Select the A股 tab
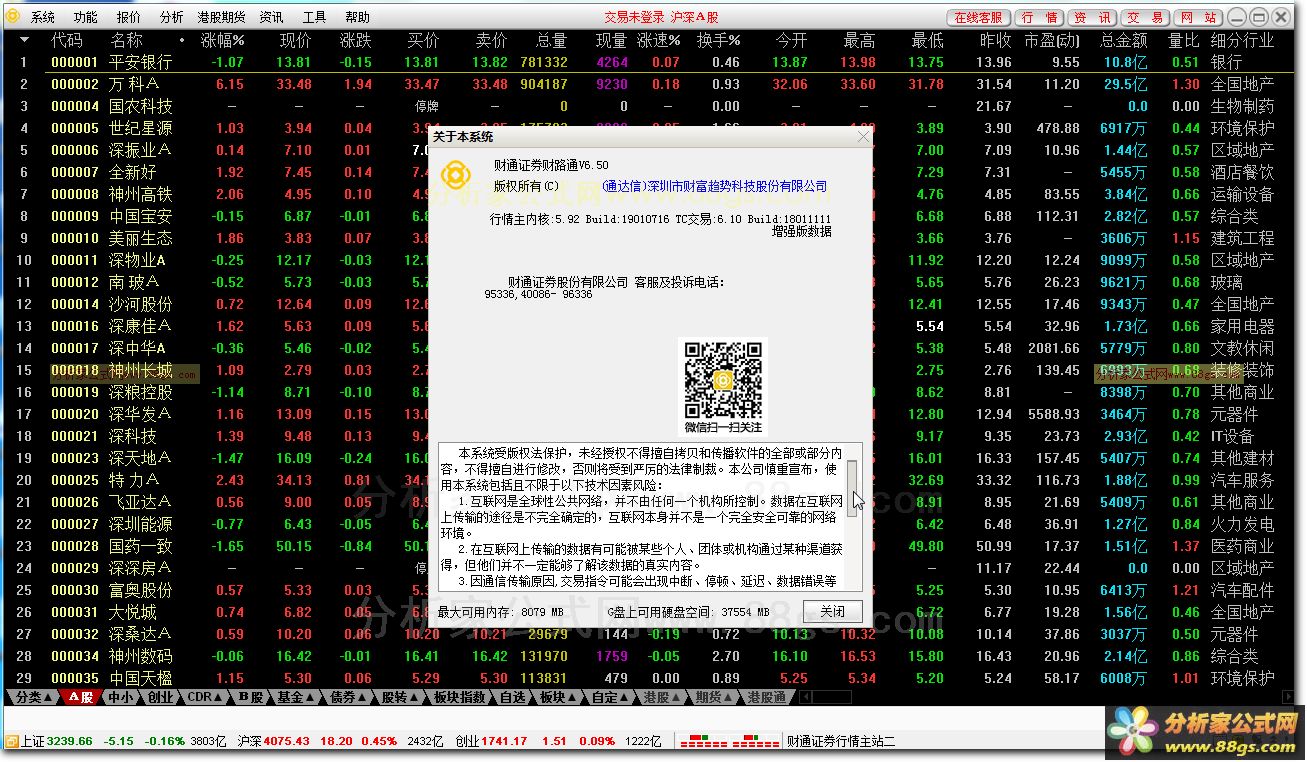Image resolution: width=1307 pixels, height=762 pixels. pyautogui.click(x=80, y=697)
